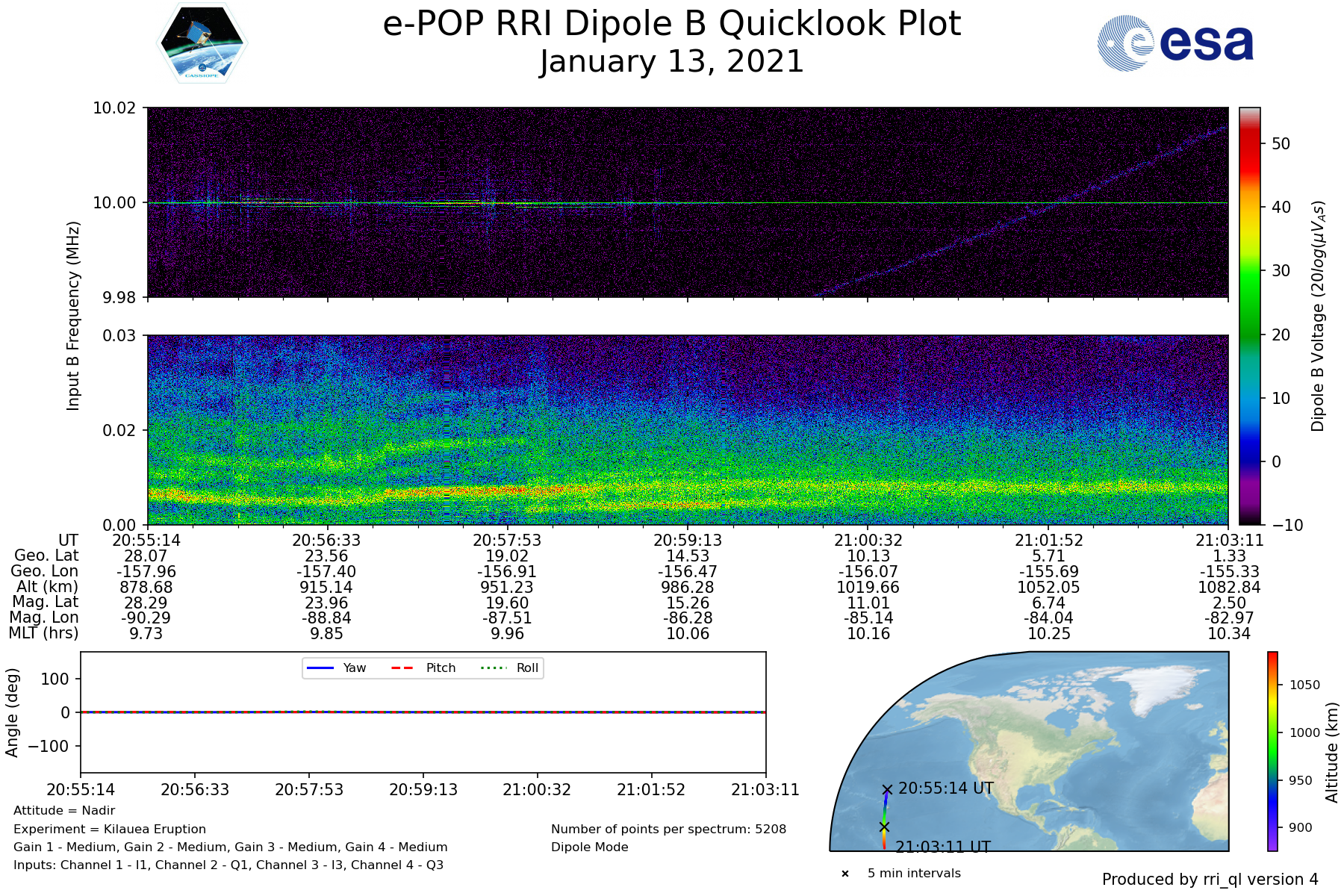Click the 20:56:33 tick label on attitude plot

pyautogui.click(x=195, y=789)
